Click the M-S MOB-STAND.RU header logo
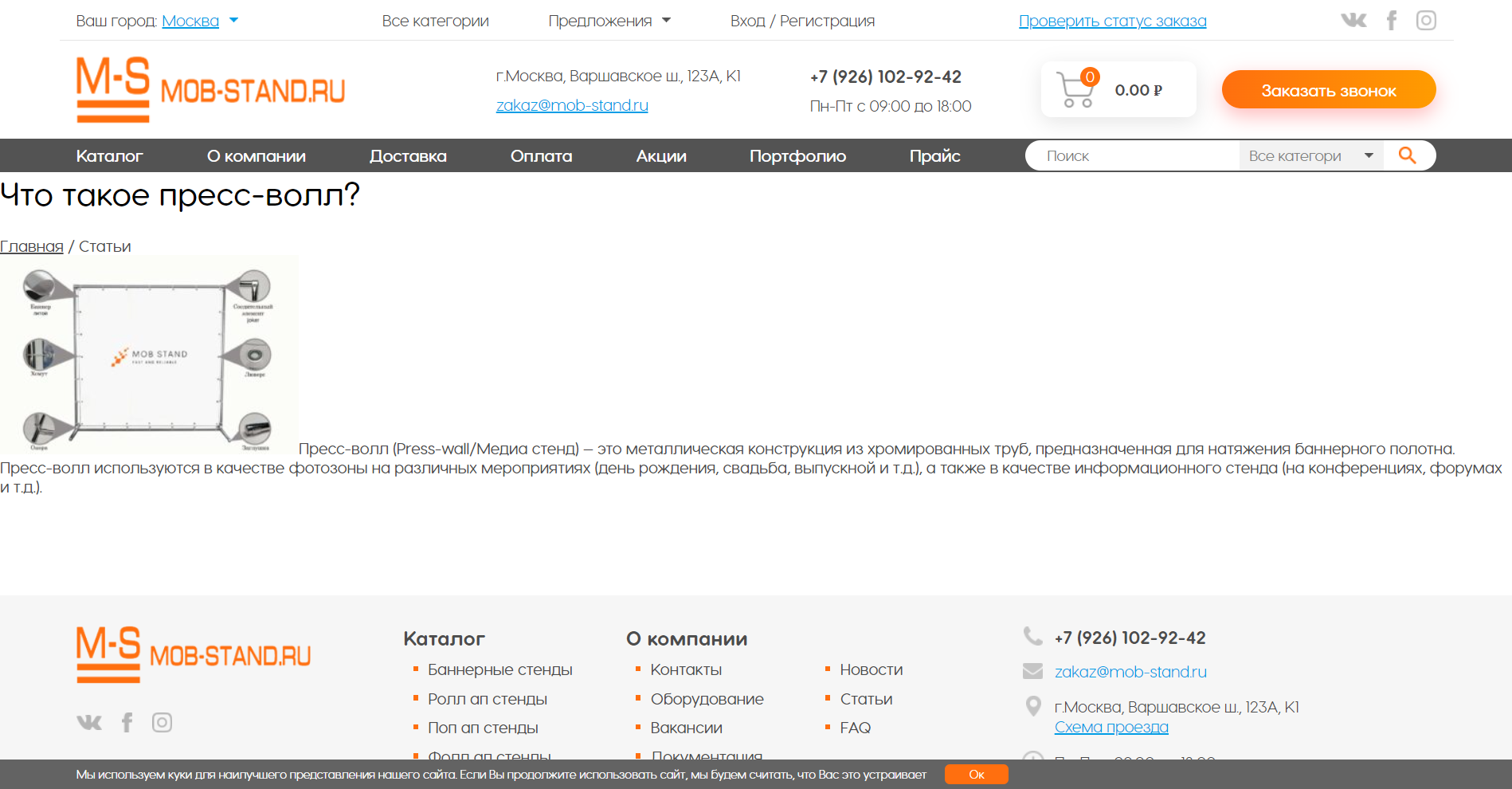 pyautogui.click(x=210, y=89)
